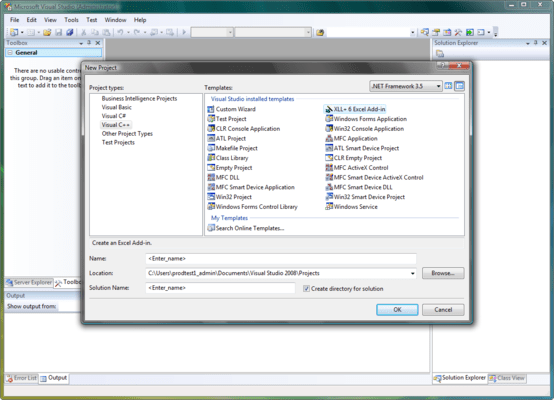The image size is (554, 400).
Task: Open the .NET Framework 3.5 dropdown
Action: (x=406, y=86)
